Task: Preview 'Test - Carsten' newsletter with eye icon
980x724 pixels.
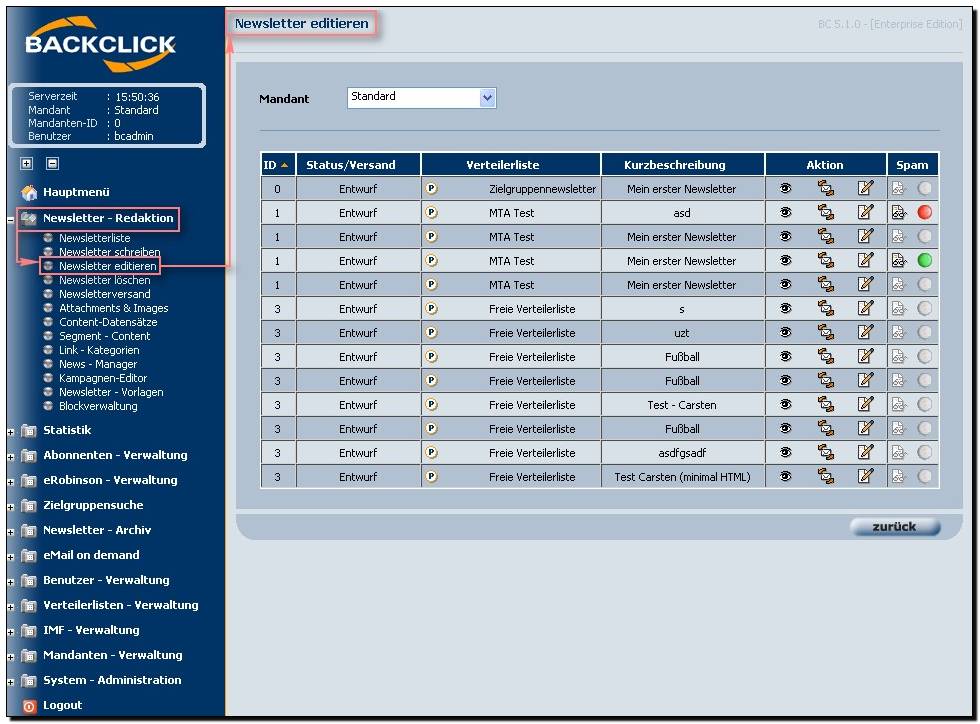Action: point(786,405)
